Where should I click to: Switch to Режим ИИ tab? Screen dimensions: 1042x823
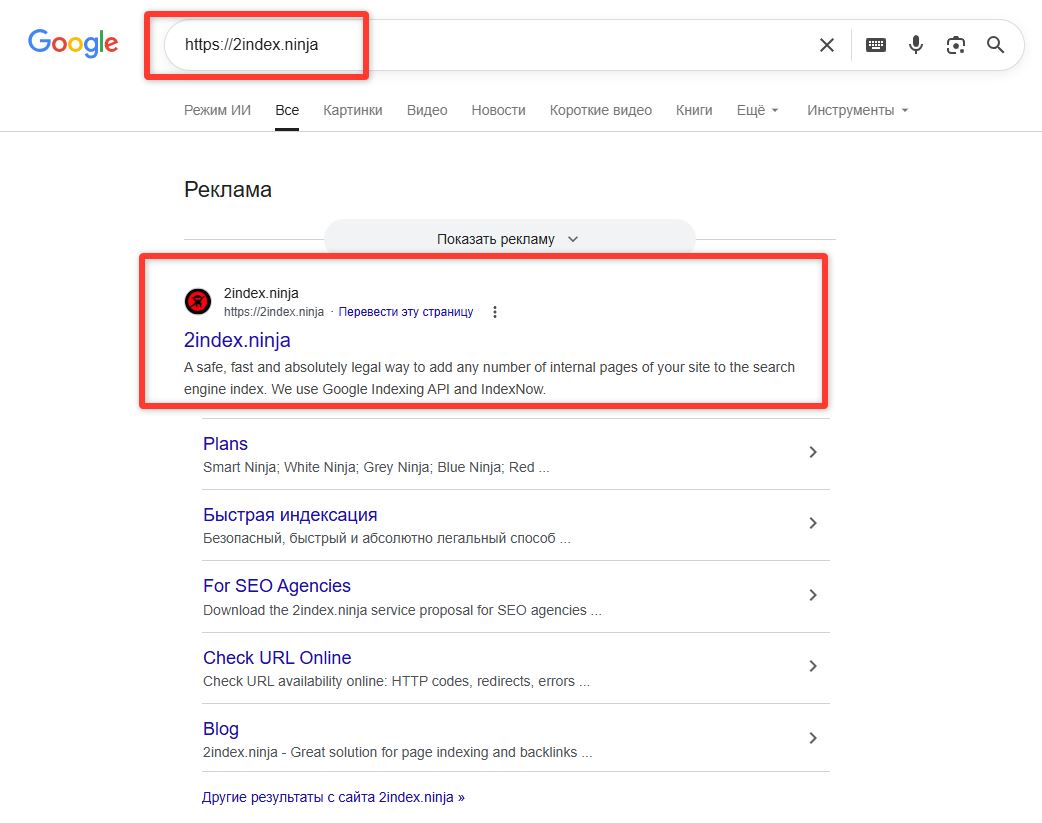pos(217,110)
